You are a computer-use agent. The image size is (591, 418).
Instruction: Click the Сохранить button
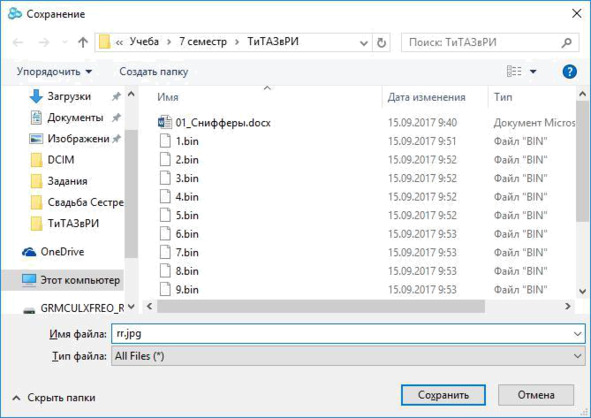(x=443, y=395)
